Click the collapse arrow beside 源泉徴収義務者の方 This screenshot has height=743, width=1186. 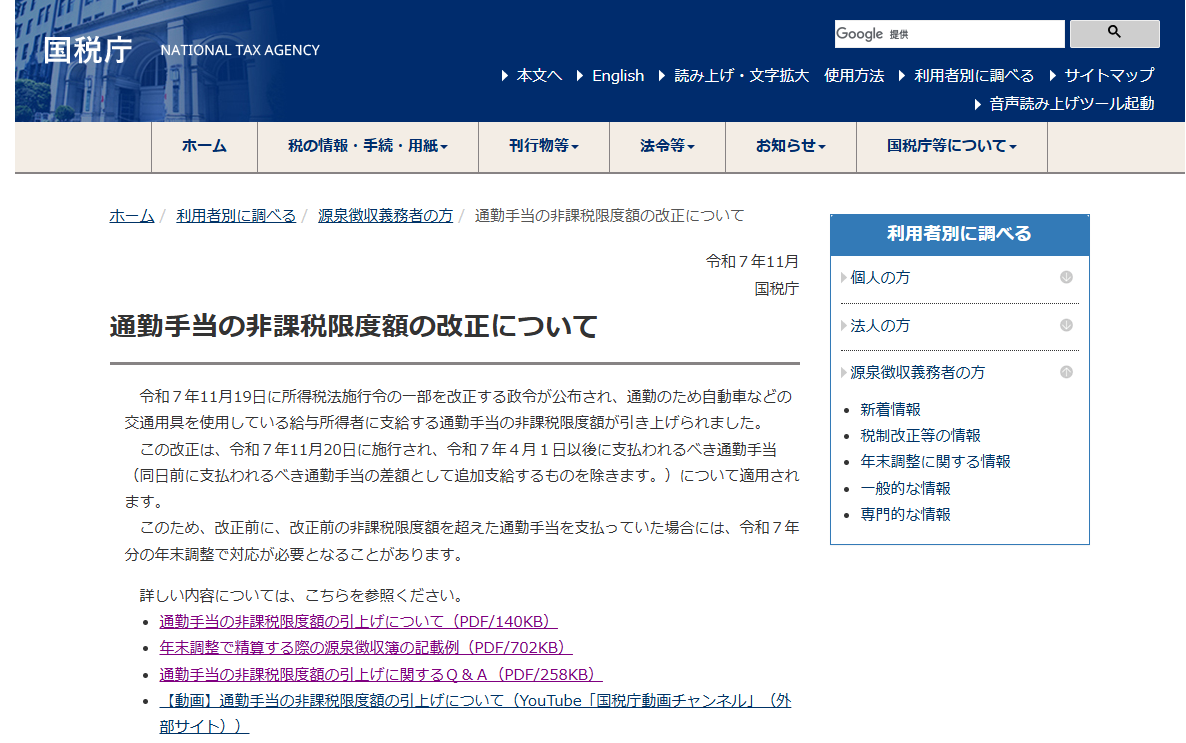point(1067,371)
